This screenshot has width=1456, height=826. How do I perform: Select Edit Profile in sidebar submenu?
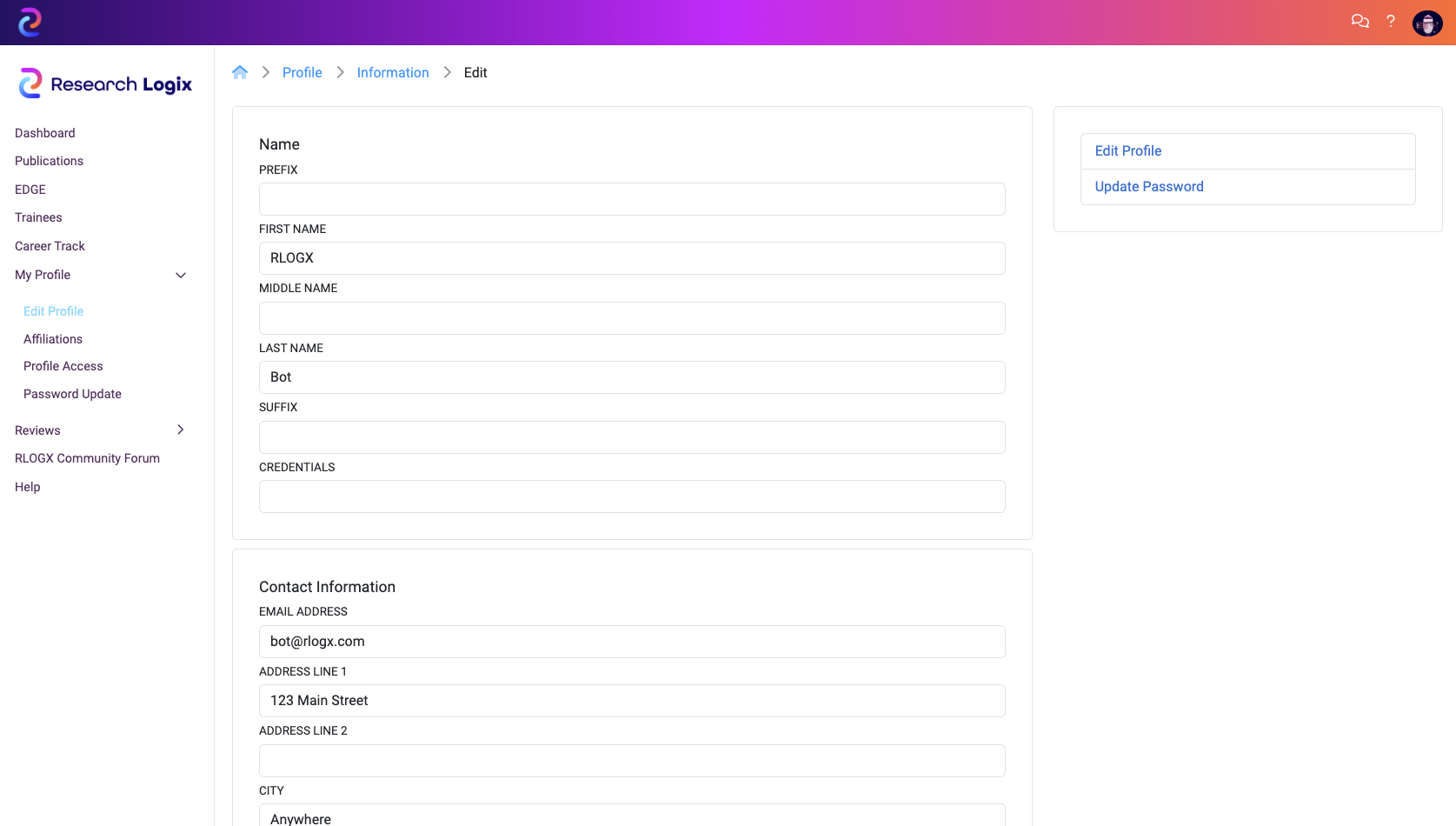53,311
